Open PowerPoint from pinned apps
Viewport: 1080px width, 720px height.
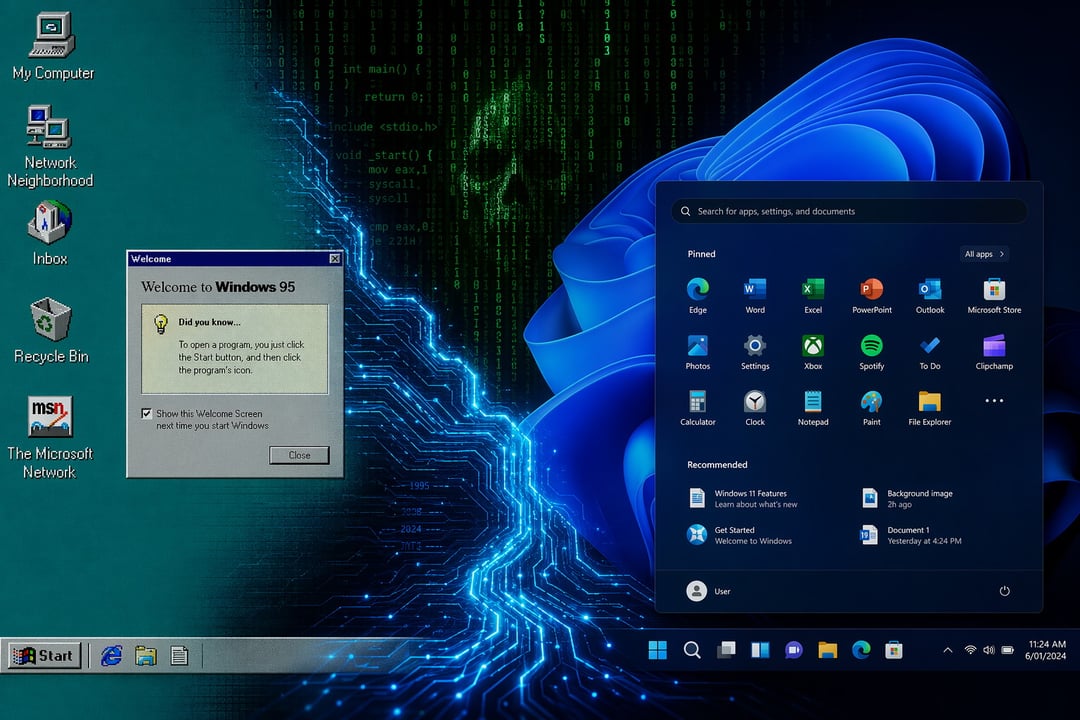(871, 296)
